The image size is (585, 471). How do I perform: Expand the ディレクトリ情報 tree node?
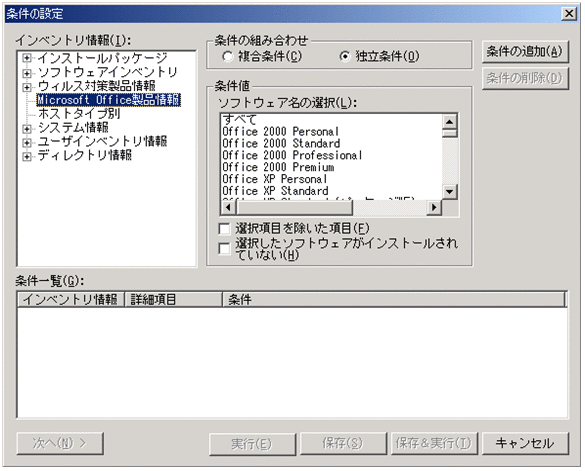tap(26, 156)
